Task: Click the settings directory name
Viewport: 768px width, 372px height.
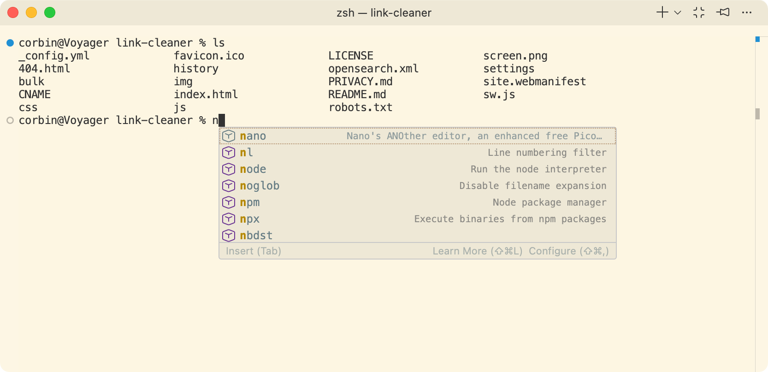Action: pos(509,69)
